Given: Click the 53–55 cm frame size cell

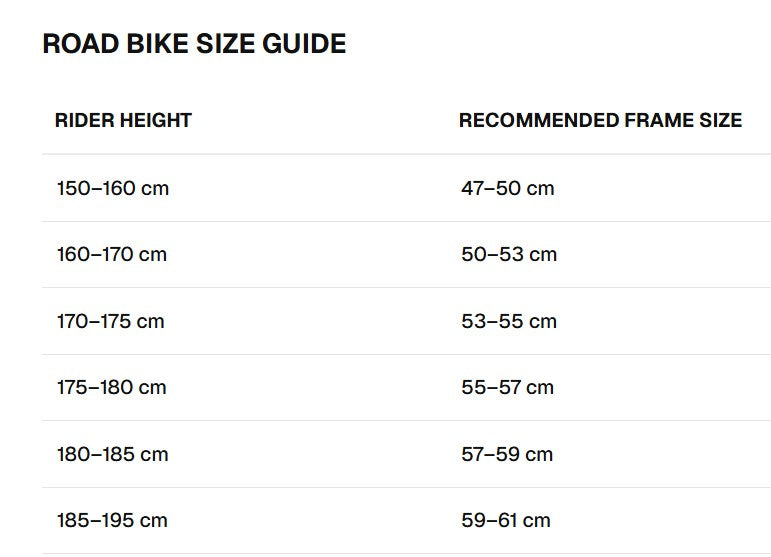Looking at the screenshot, I should pos(509,321).
